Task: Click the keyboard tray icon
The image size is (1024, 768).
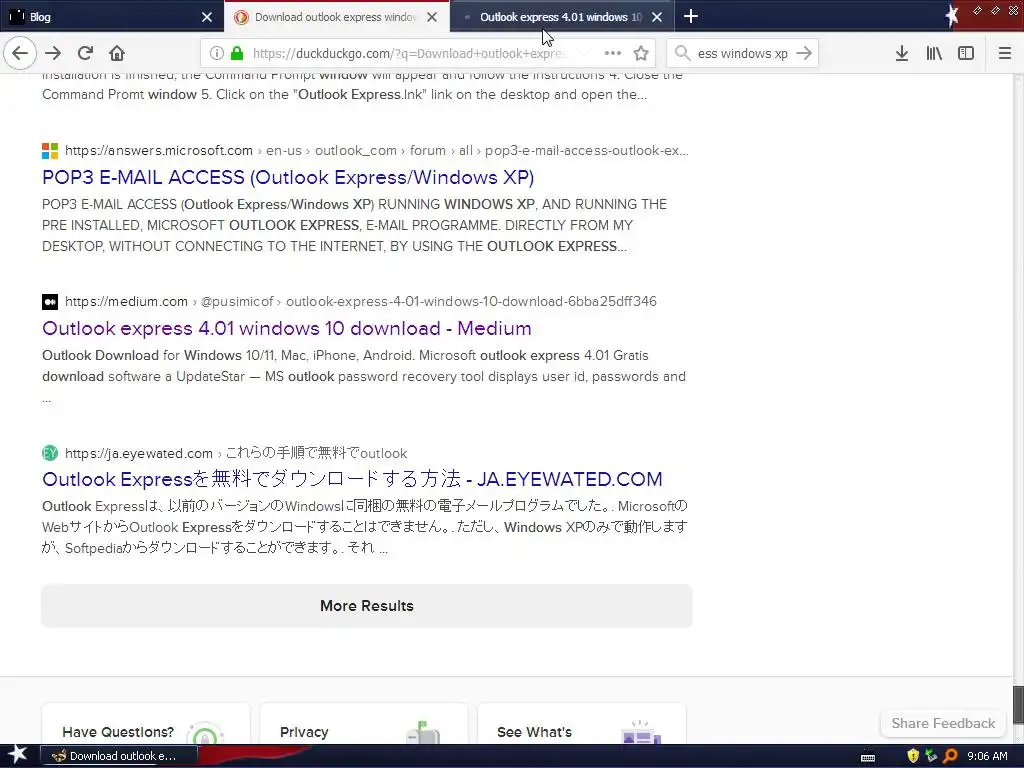Action: [x=868, y=757]
